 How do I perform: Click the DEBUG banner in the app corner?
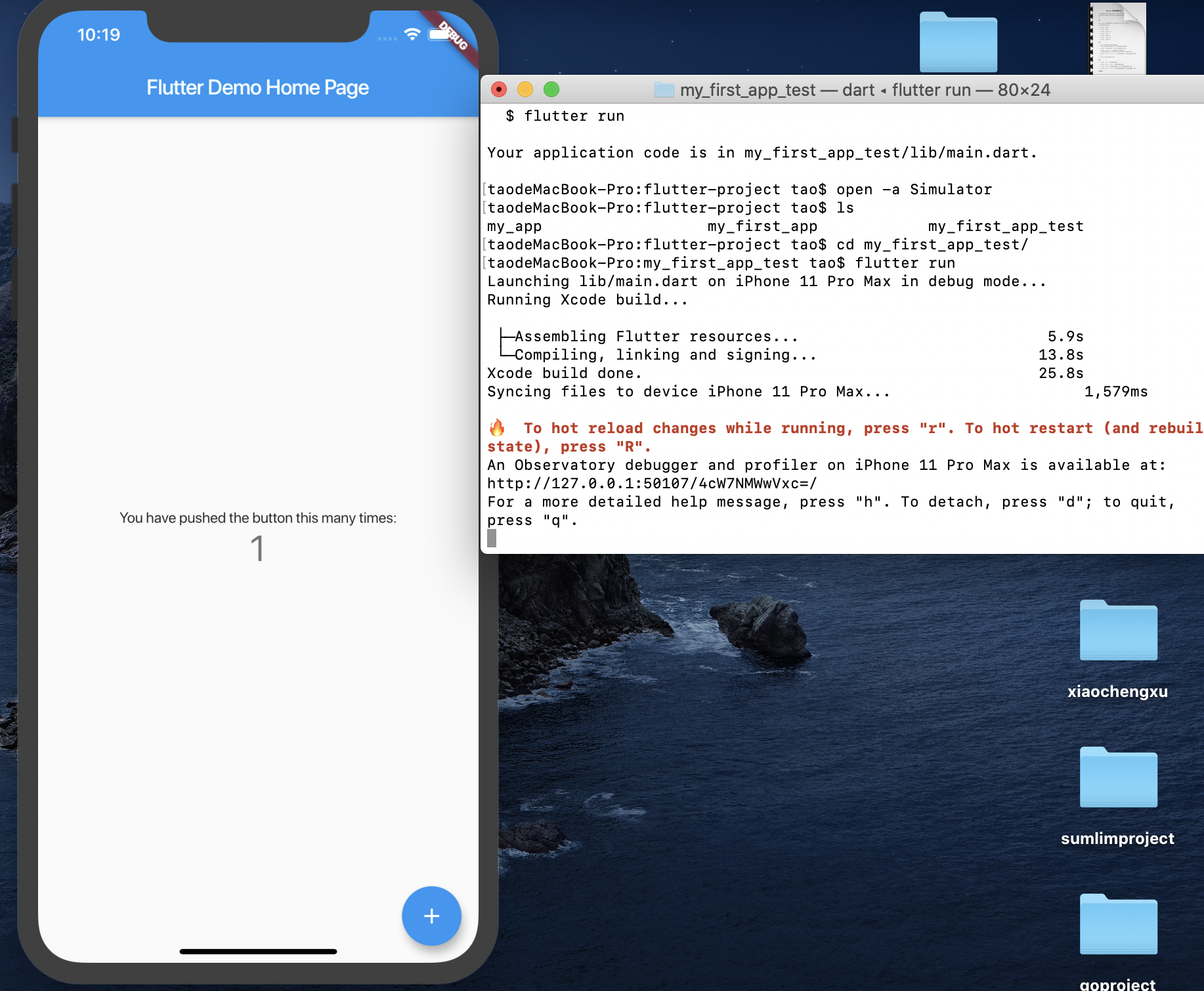point(453,35)
